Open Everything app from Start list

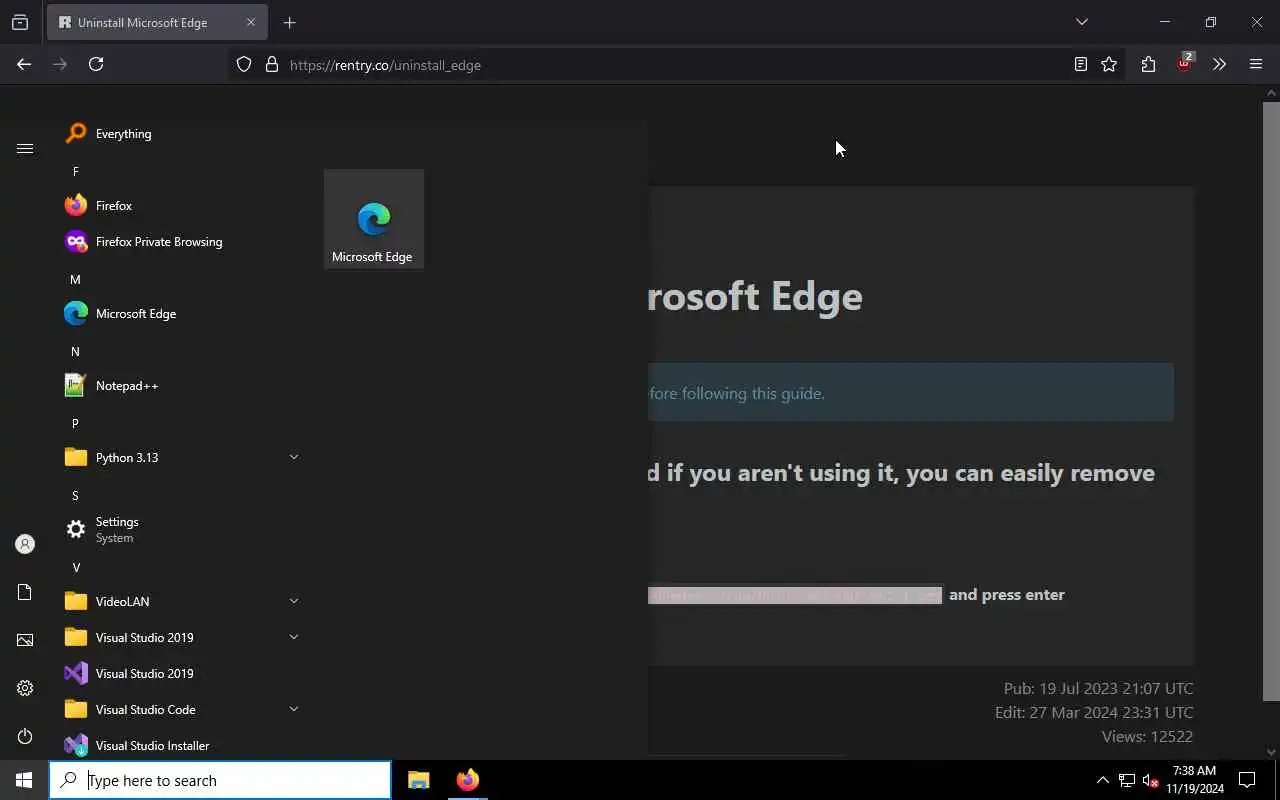coord(180,133)
